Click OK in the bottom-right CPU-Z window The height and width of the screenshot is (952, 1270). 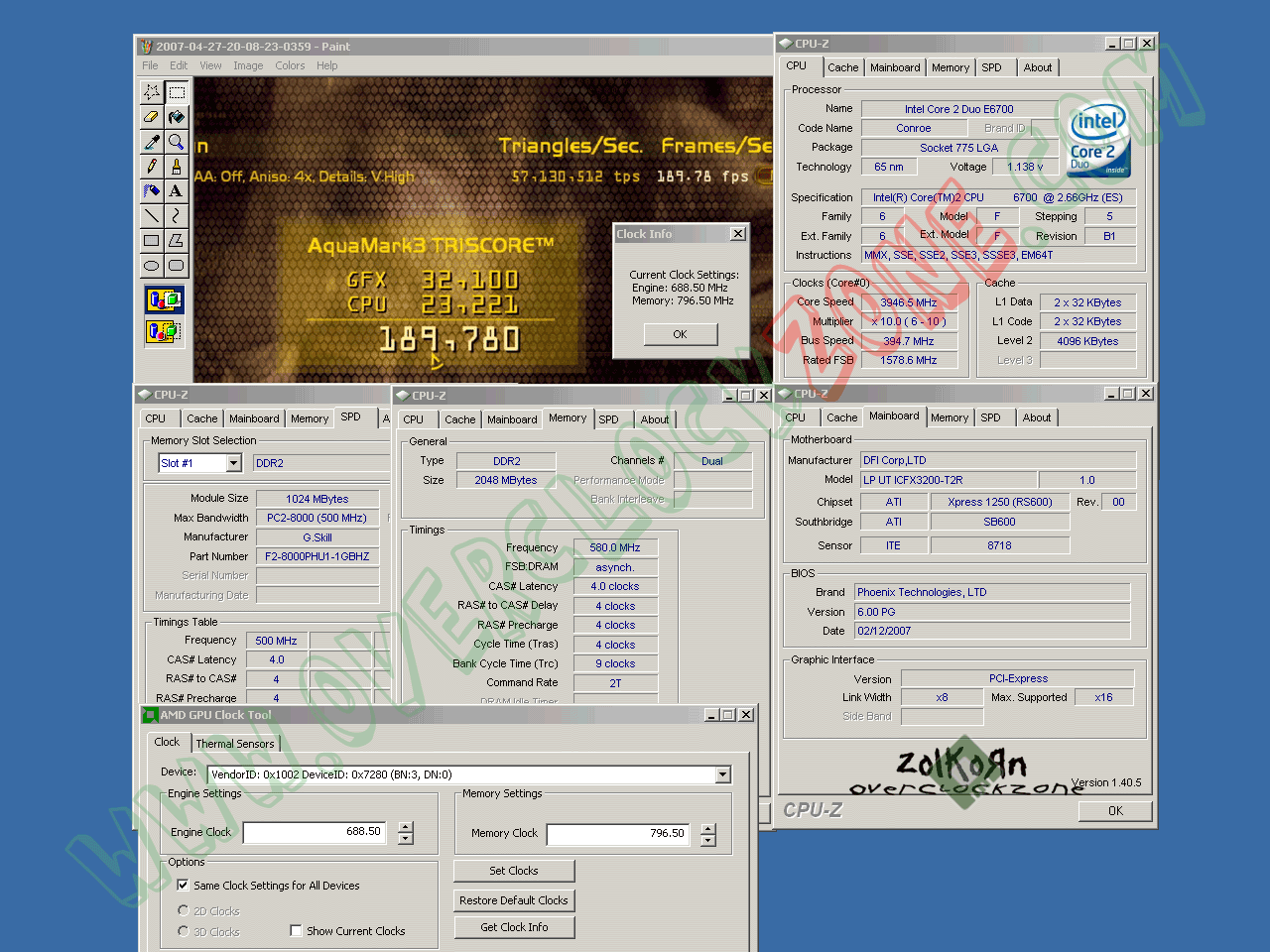coord(1115,810)
